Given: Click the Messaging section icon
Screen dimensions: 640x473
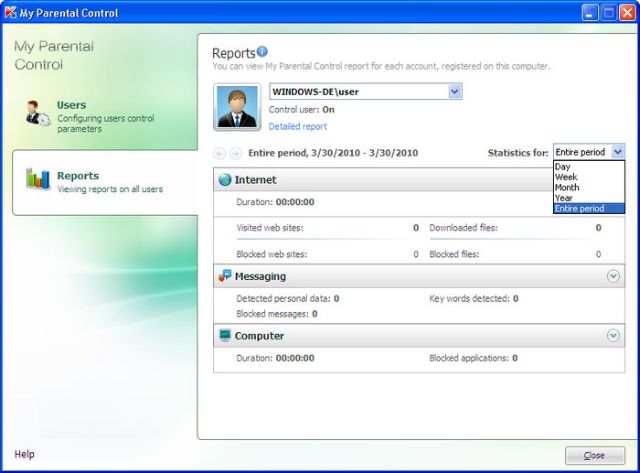Looking at the screenshot, I should 224,276.
